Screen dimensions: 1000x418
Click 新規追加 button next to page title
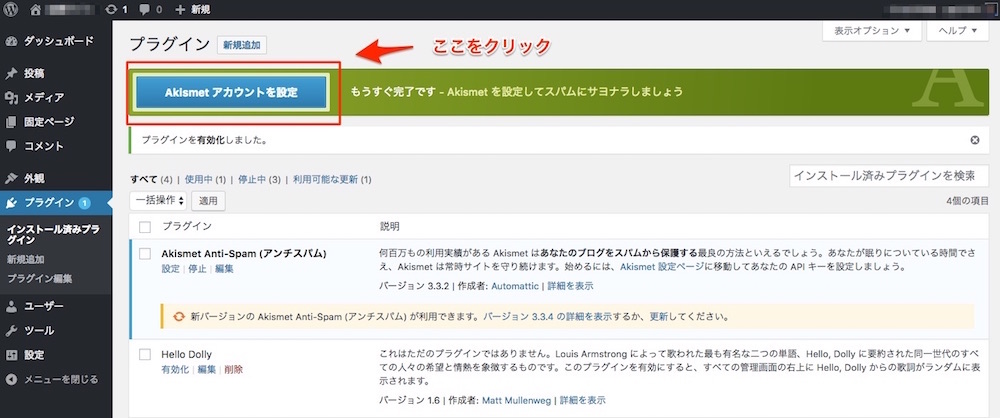[x=242, y=45]
